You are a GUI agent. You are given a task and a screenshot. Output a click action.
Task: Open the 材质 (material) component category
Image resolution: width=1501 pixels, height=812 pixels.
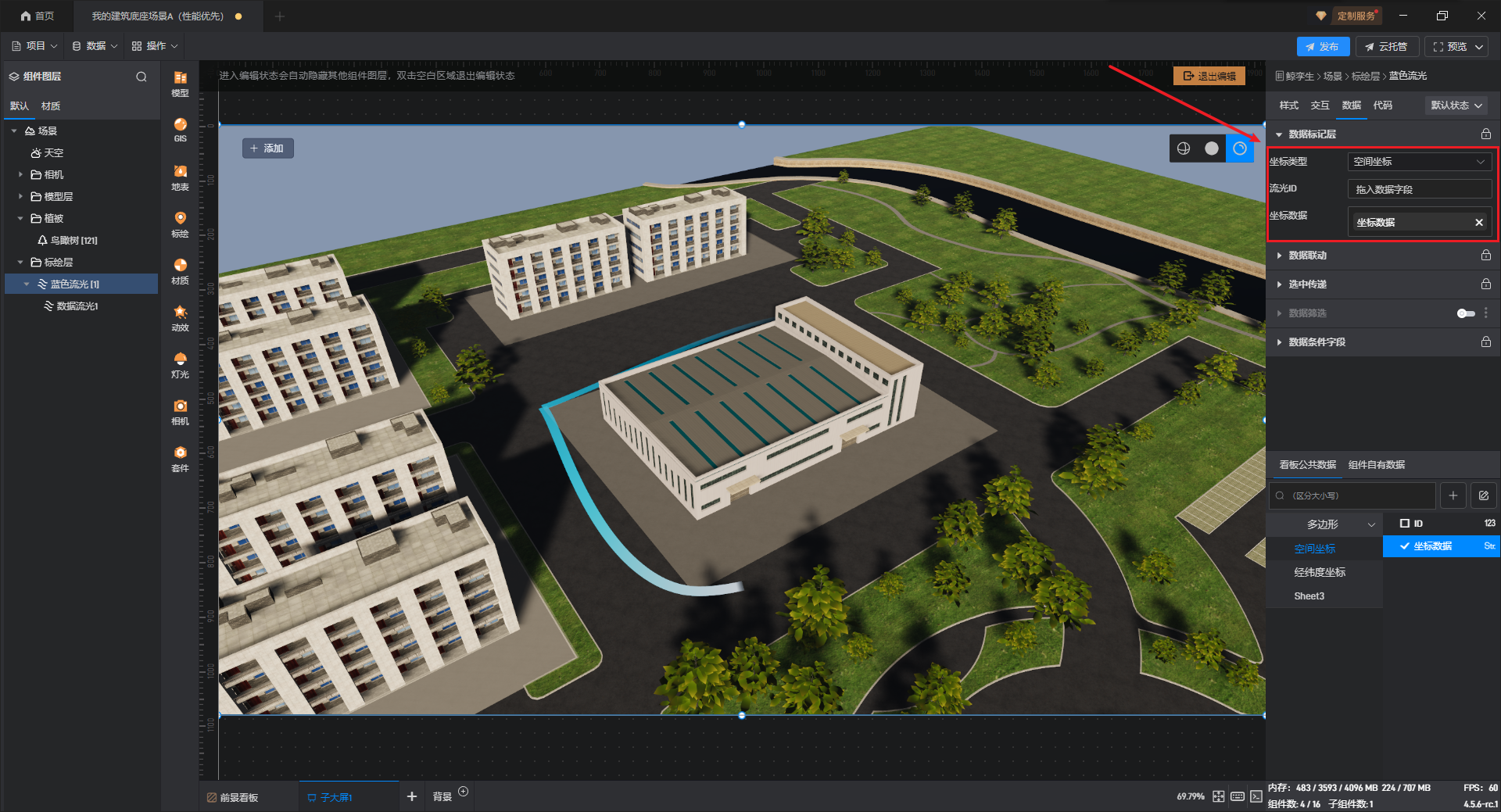tap(180, 271)
